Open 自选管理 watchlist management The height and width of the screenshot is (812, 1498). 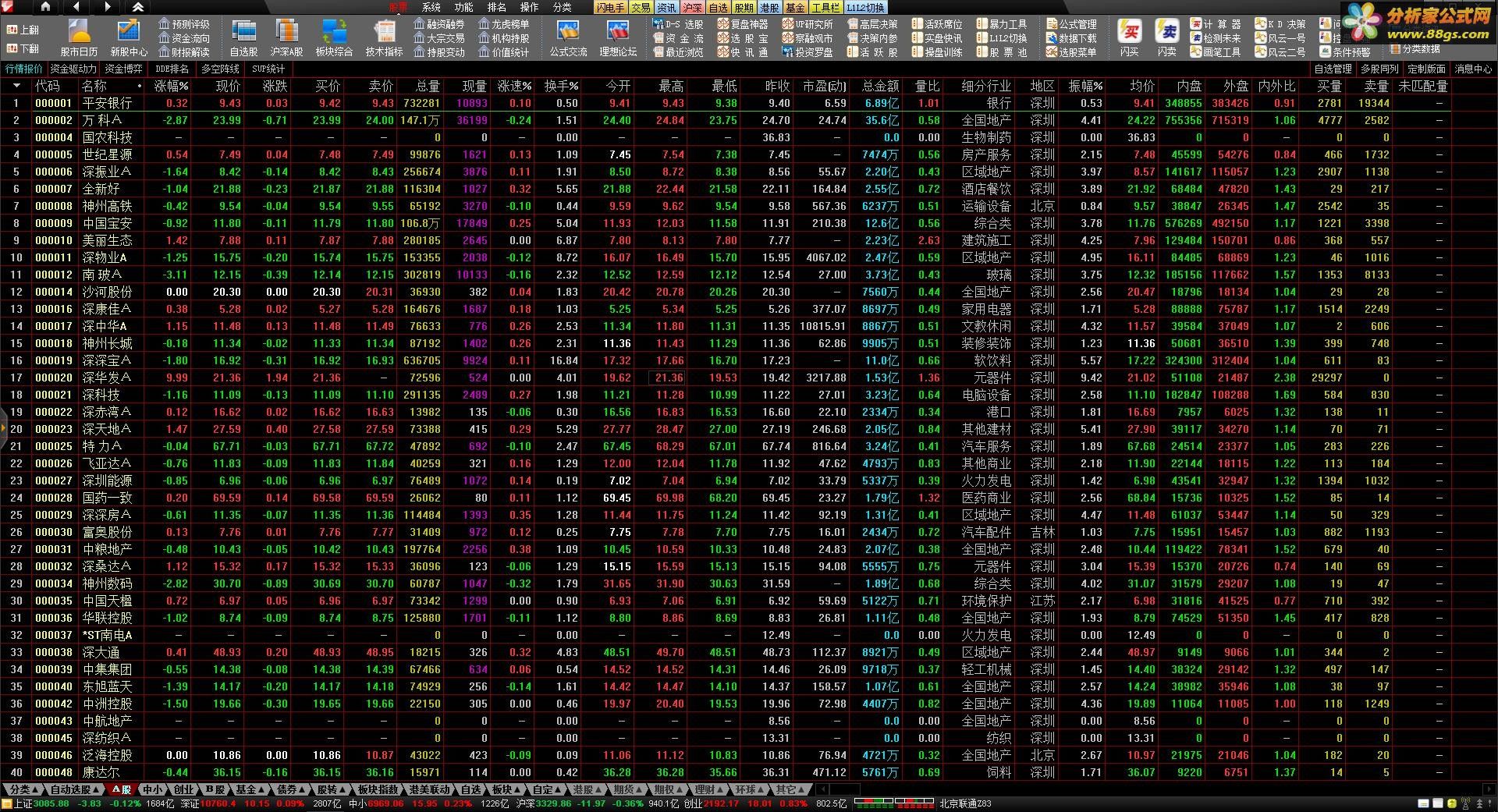(x=1333, y=69)
